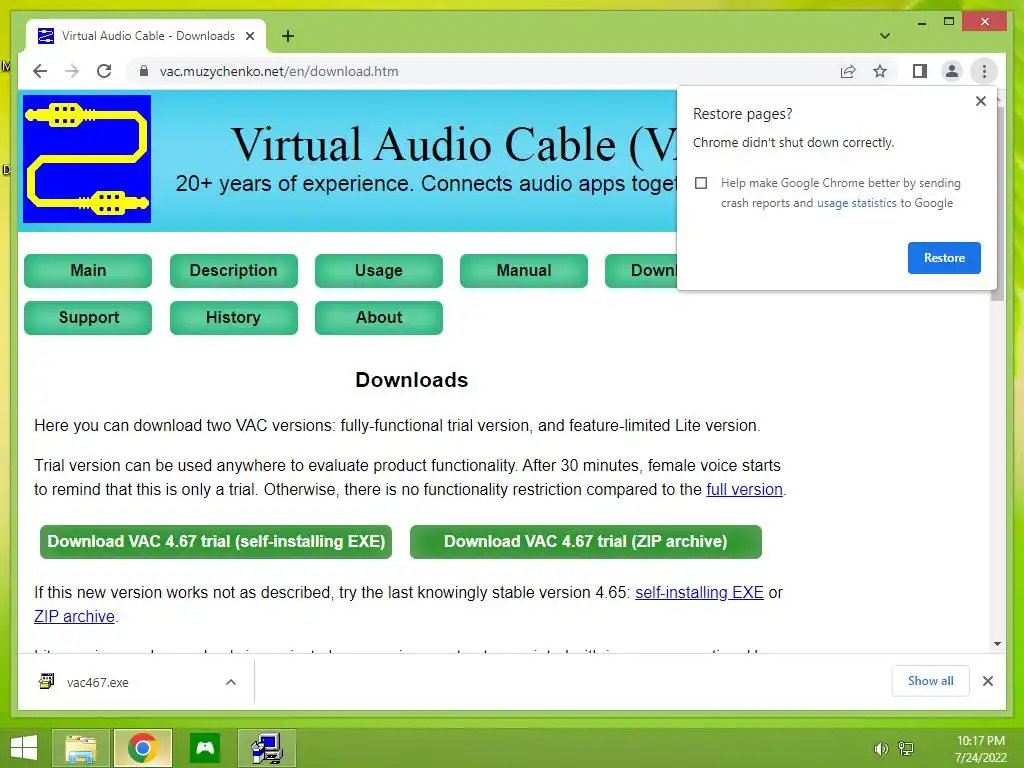The width and height of the screenshot is (1024, 768).
Task: Open the computer setup taskbar icon
Action: pos(267,748)
